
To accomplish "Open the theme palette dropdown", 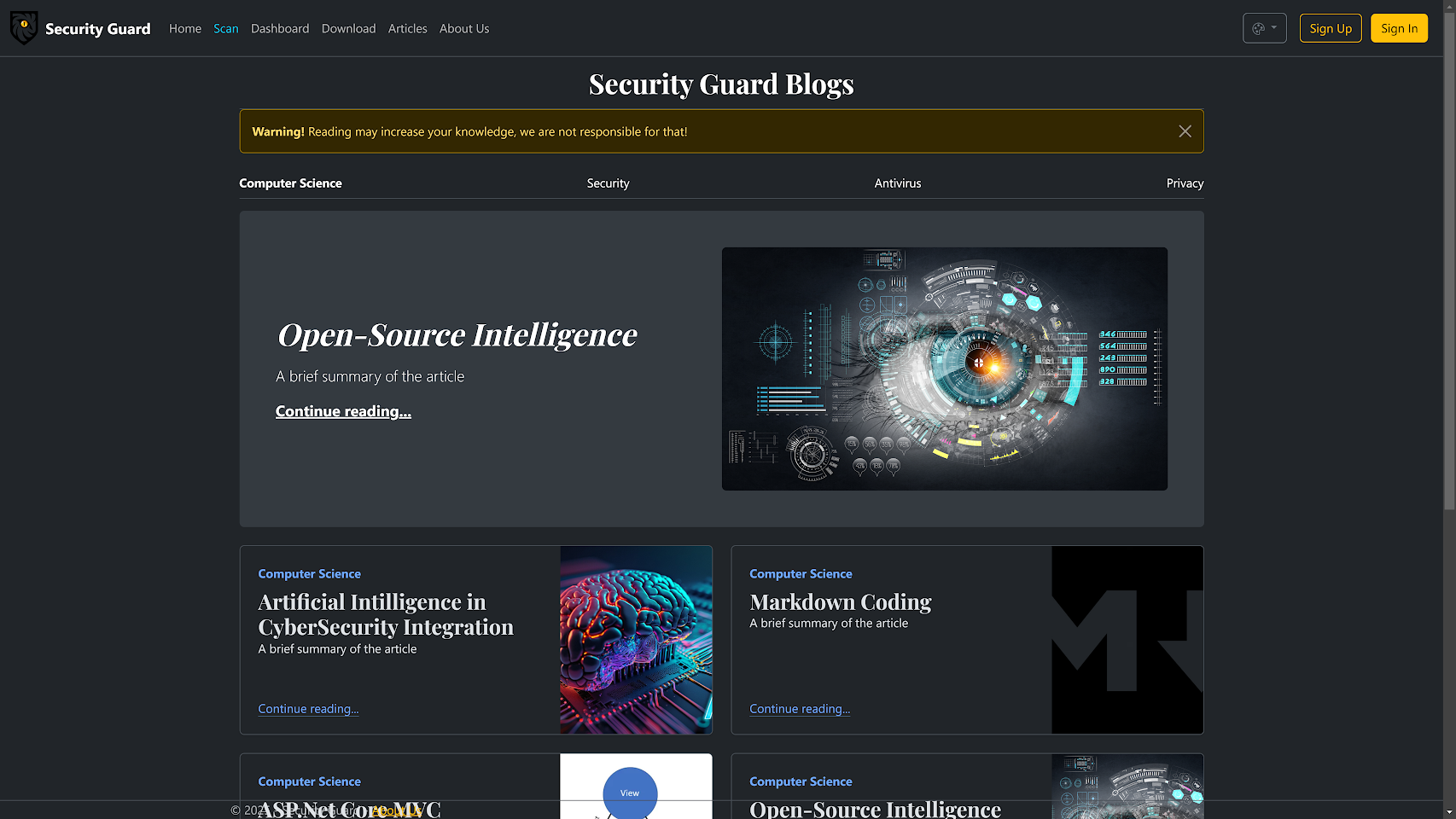I will pyautogui.click(x=1264, y=28).
